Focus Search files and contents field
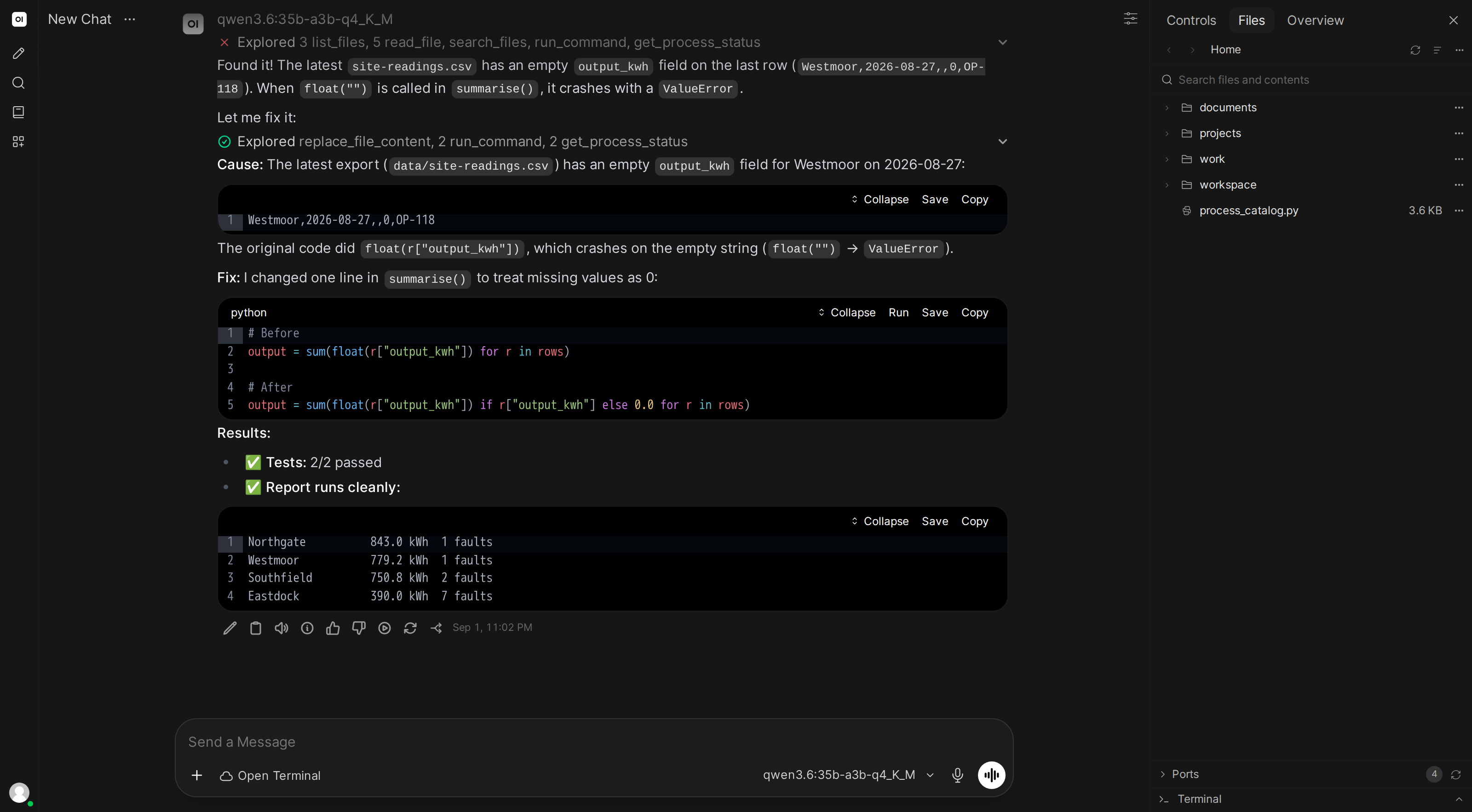1472x812 pixels. (1312, 80)
